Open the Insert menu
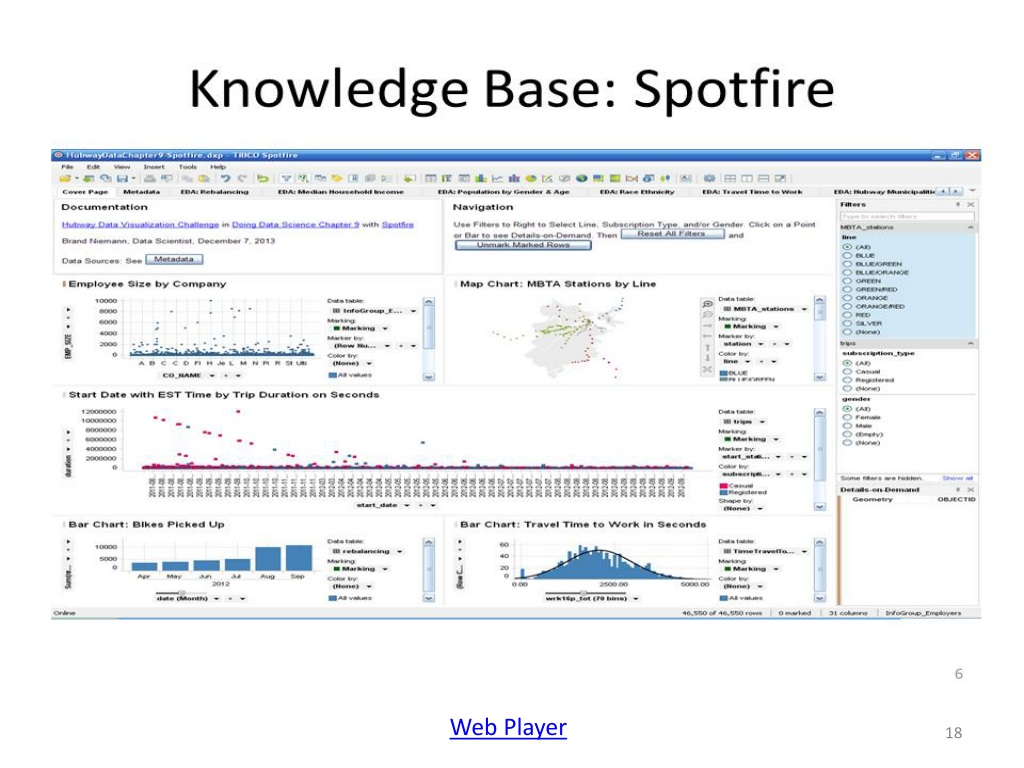Viewport: 1024px width, 768px height. tap(154, 167)
